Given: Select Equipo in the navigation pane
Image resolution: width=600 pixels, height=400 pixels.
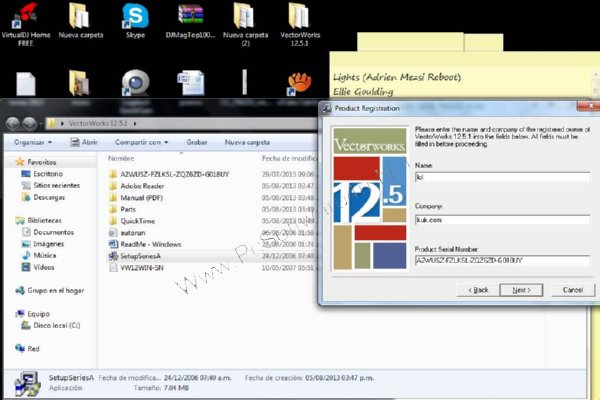Looking at the screenshot, I should pyautogui.click(x=33, y=313).
